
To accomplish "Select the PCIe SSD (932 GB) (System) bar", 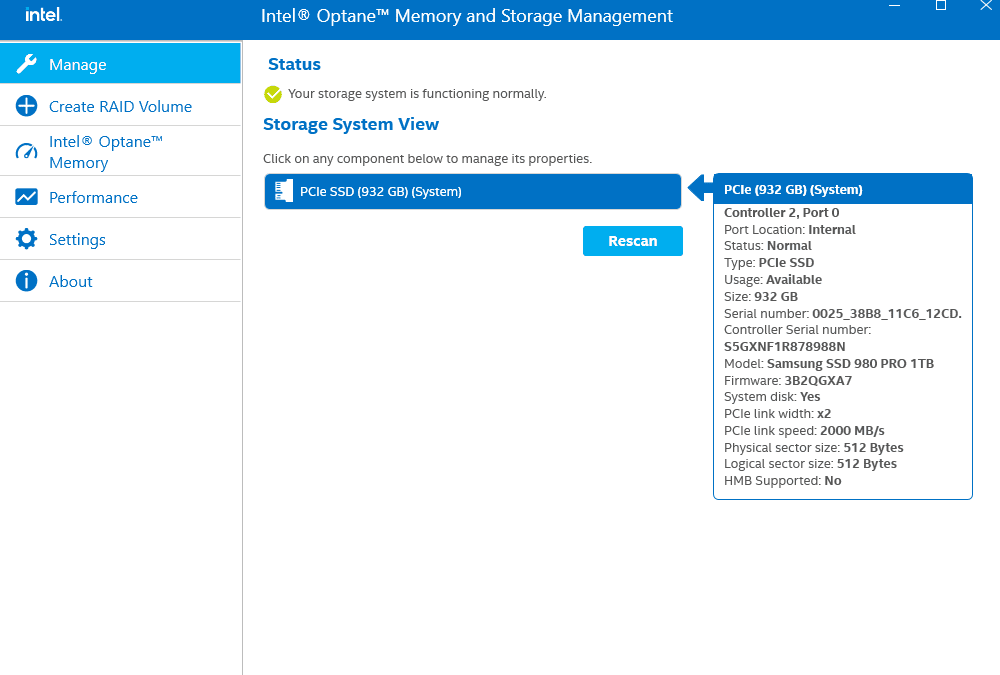I will pyautogui.click(x=473, y=191).
